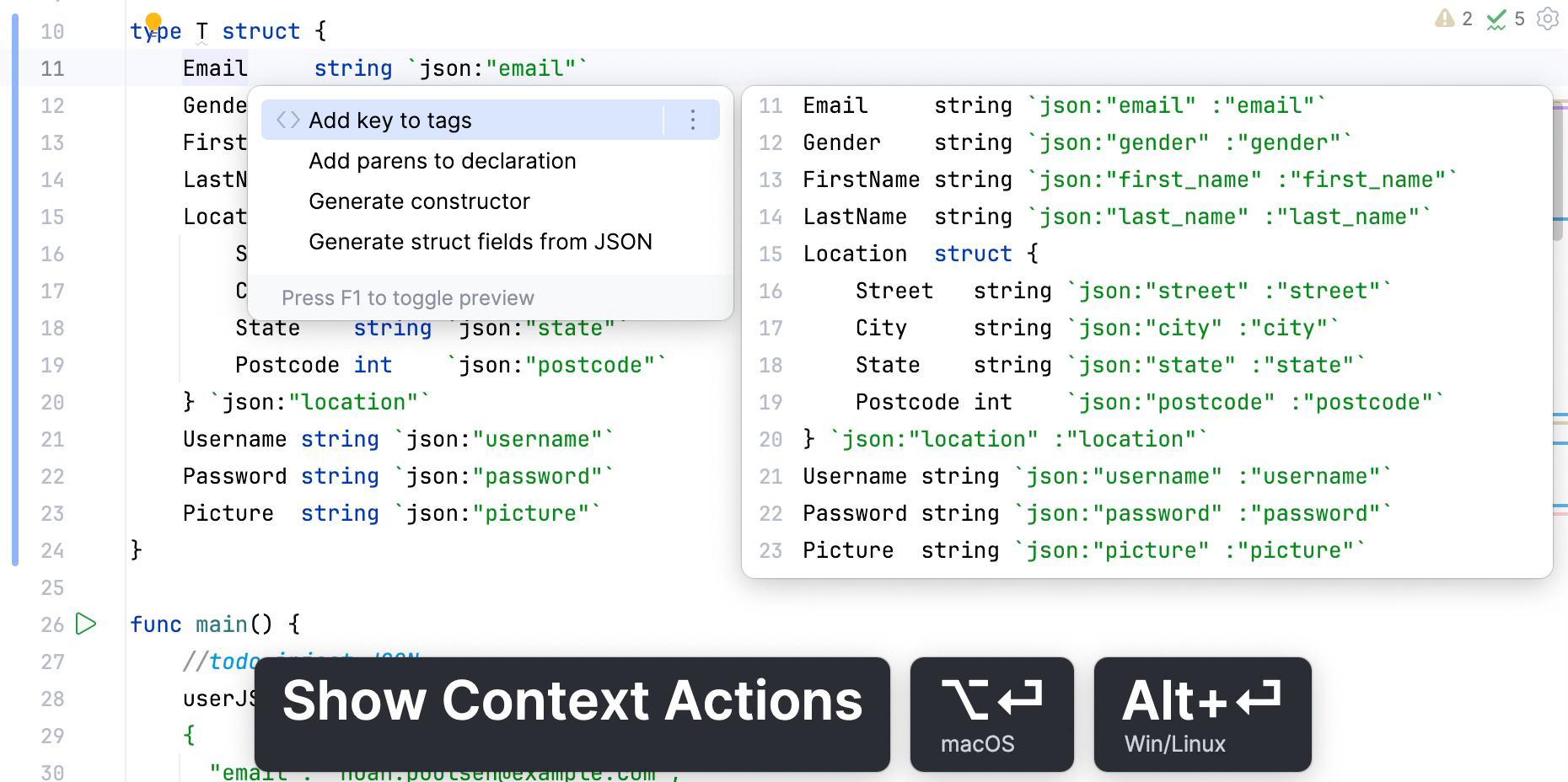The image size is (1568, 782).
Task: Click the macOS shortcut badge icon
Action: pos(991,714)
